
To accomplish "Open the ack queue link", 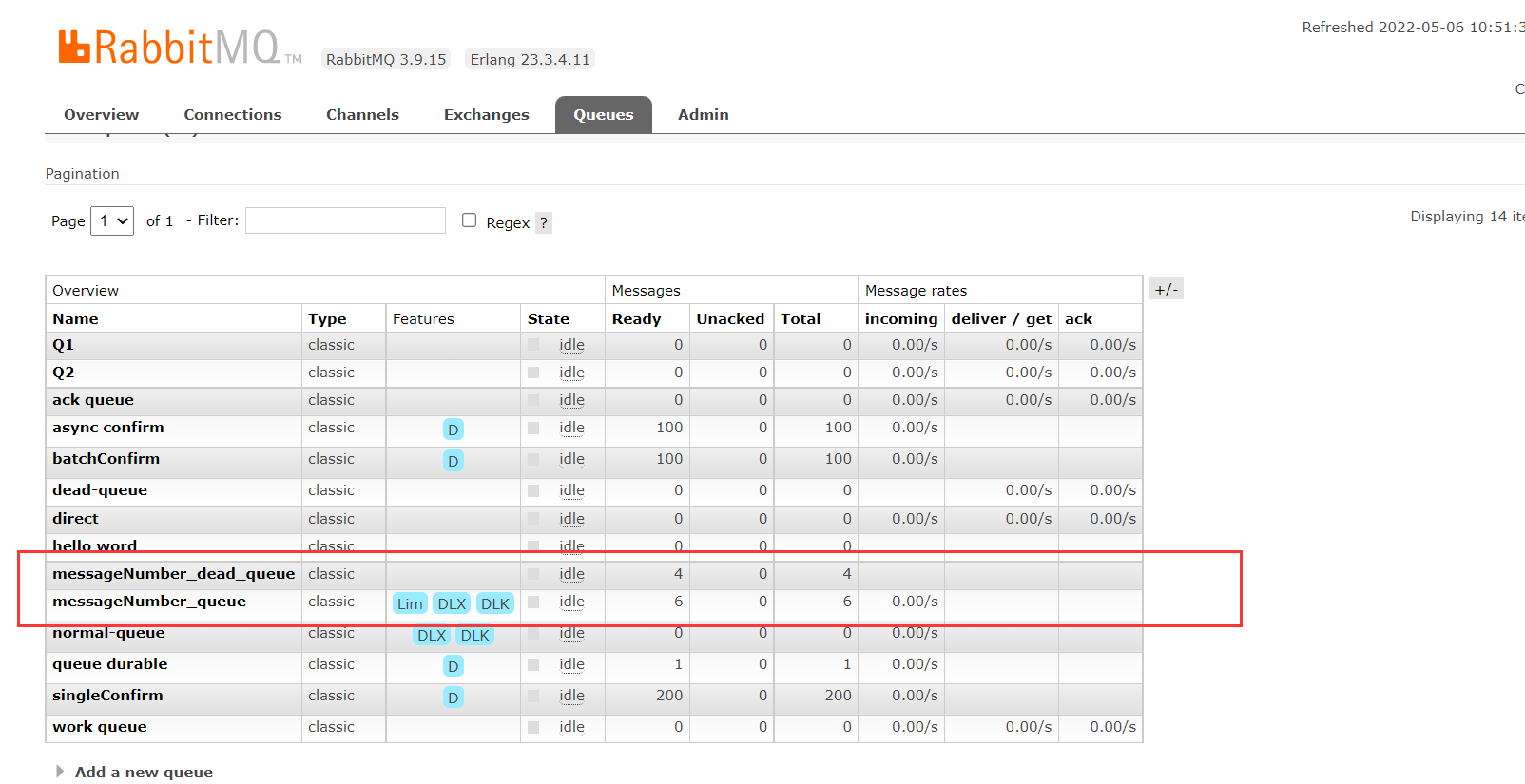I will tap(93, 400).
